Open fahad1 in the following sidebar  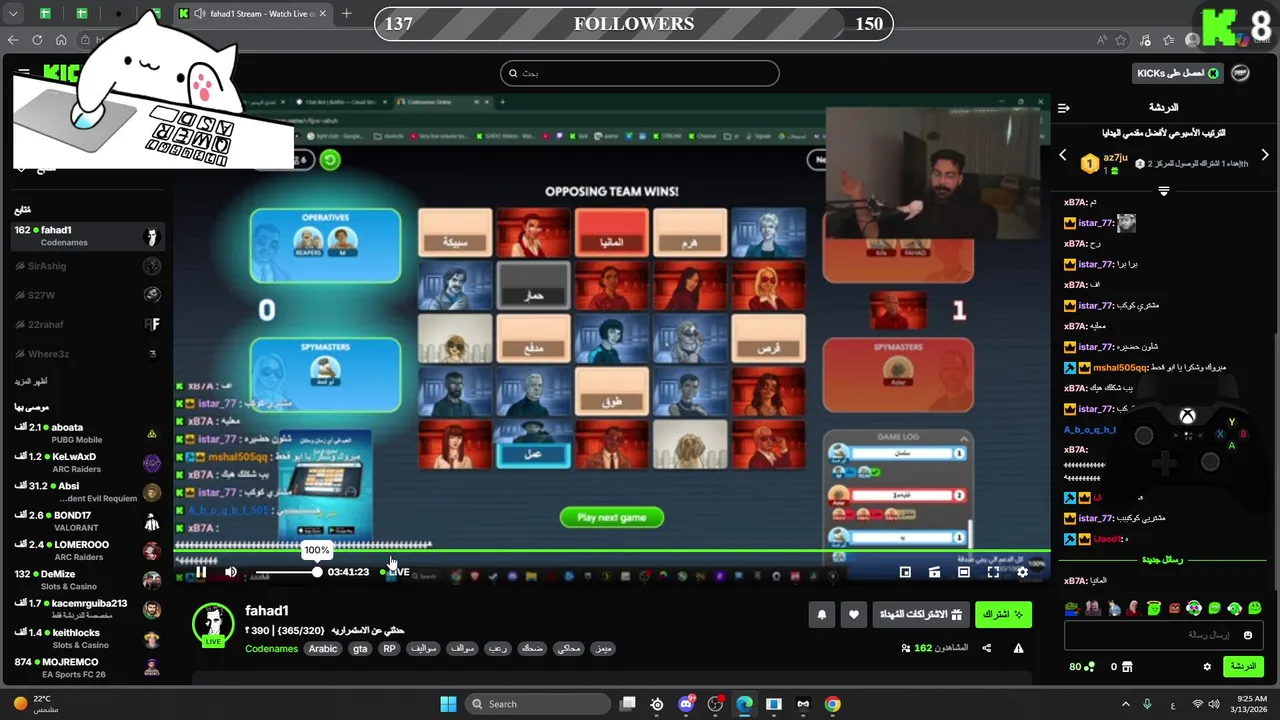(x=88, y=236)
